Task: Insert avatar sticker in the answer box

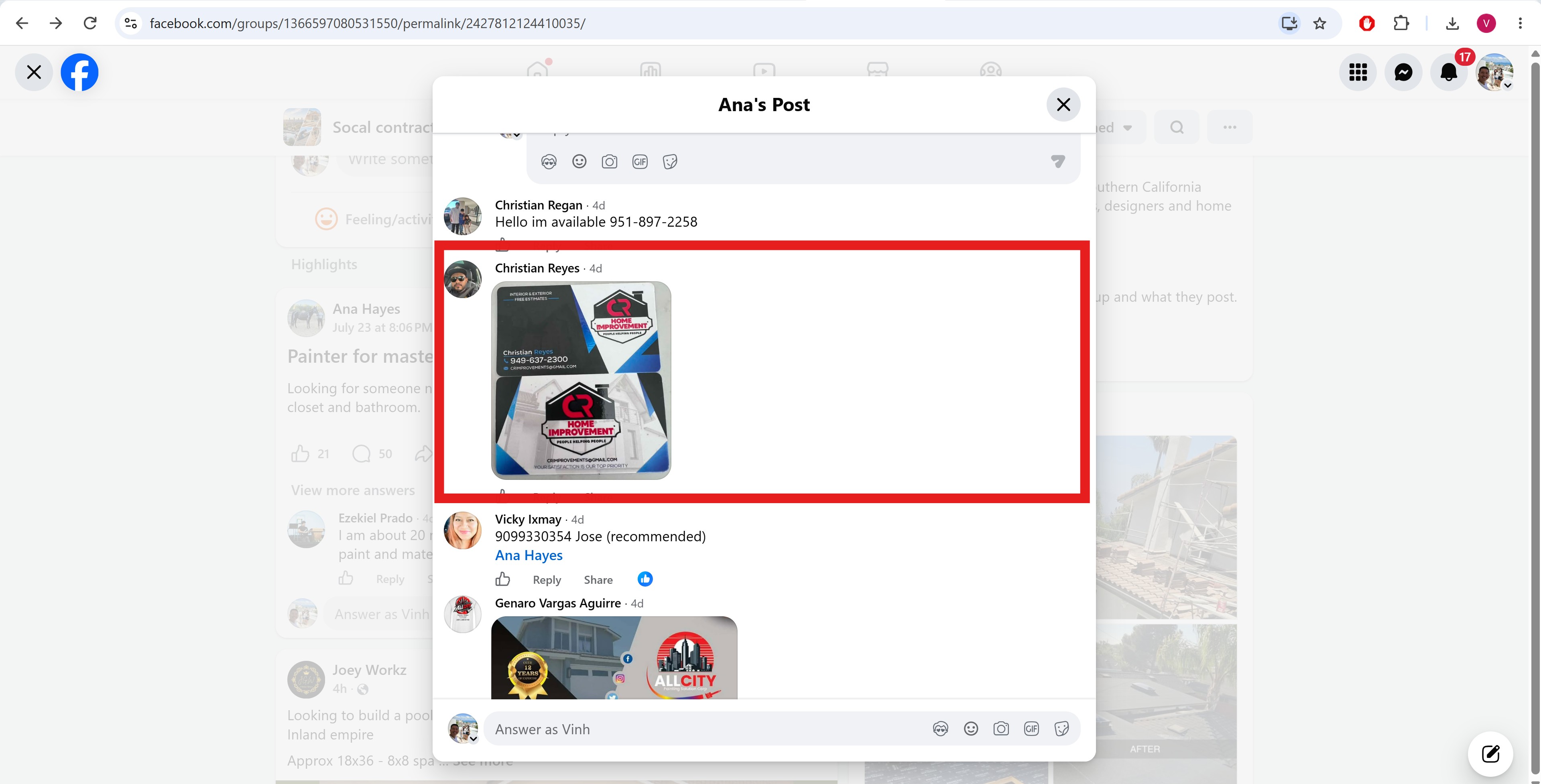Action: coord(940,729)
